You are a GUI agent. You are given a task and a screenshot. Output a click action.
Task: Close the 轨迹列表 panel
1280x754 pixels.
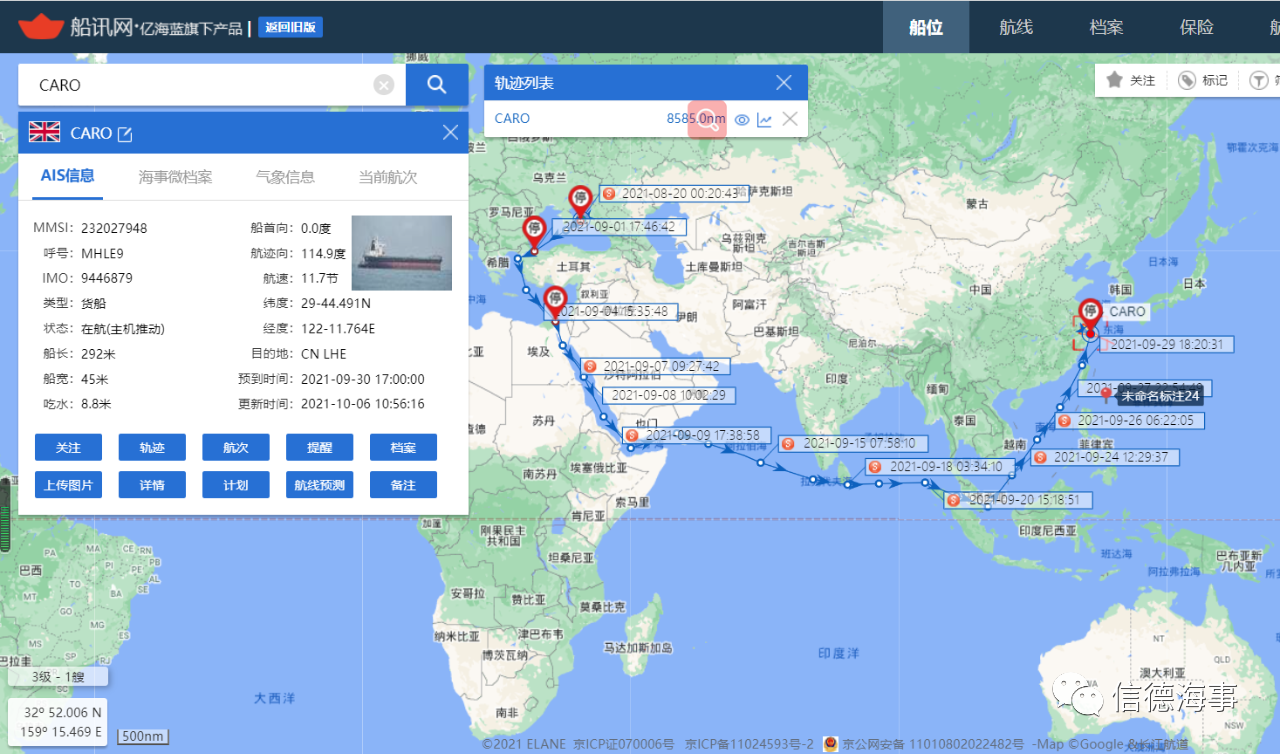(x=784, y=83)
